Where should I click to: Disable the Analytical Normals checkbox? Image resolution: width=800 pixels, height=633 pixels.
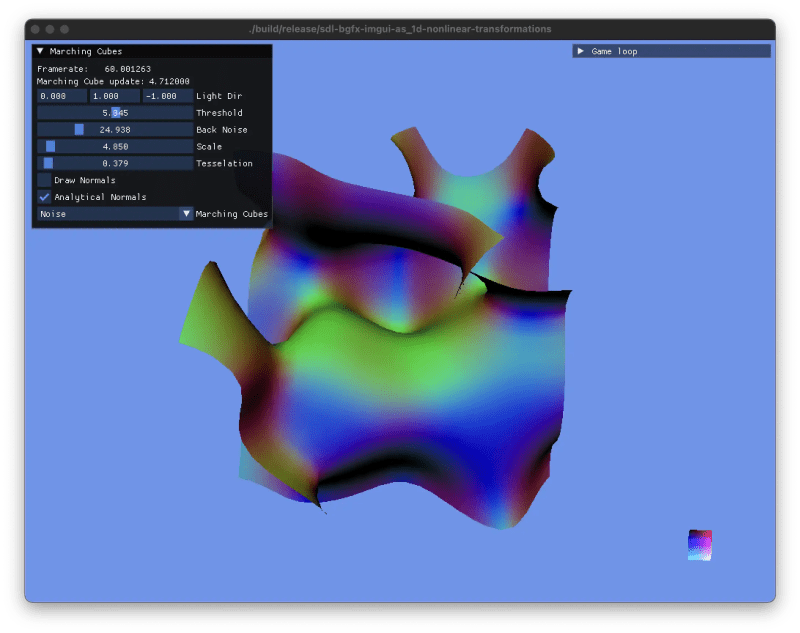[44, 197]
